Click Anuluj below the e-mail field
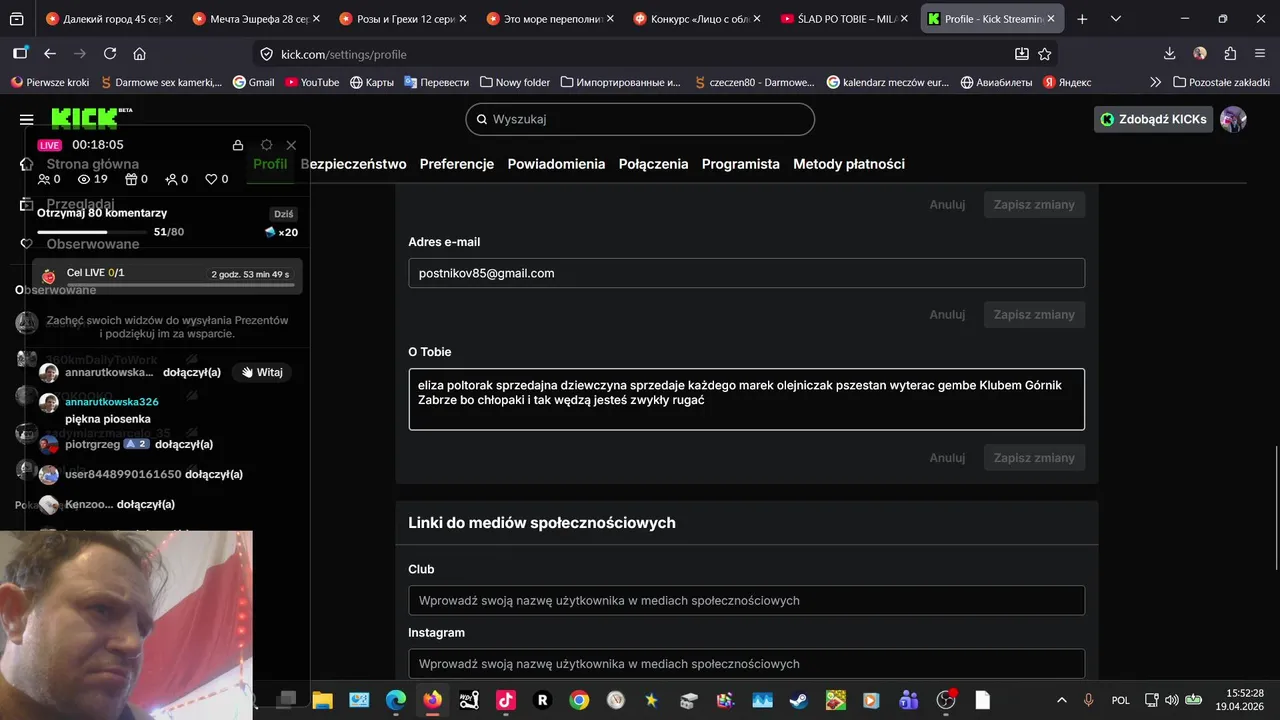Screen dimensions: 1280x720 pyautogui.click(x=947, y=314)
